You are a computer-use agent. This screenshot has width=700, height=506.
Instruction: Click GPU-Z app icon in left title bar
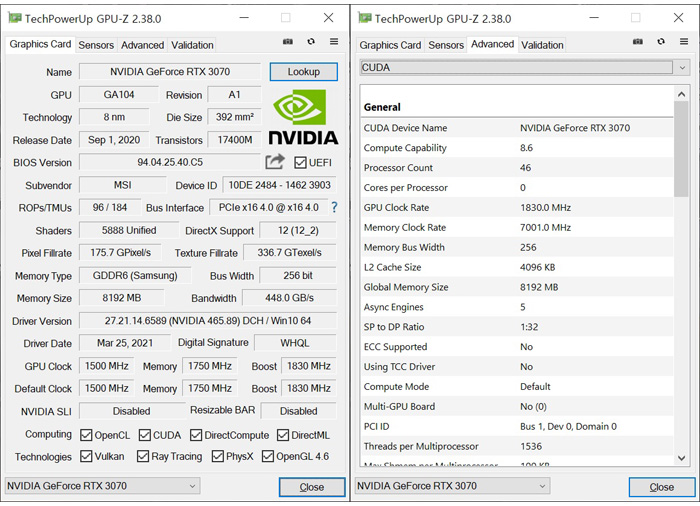pos(15,18)
